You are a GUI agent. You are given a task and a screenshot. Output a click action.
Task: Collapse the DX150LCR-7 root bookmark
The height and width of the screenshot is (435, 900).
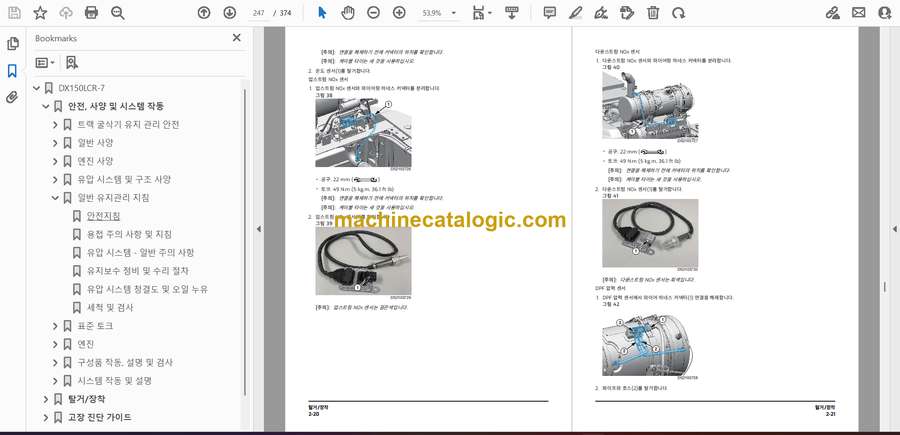click(37, 88)
